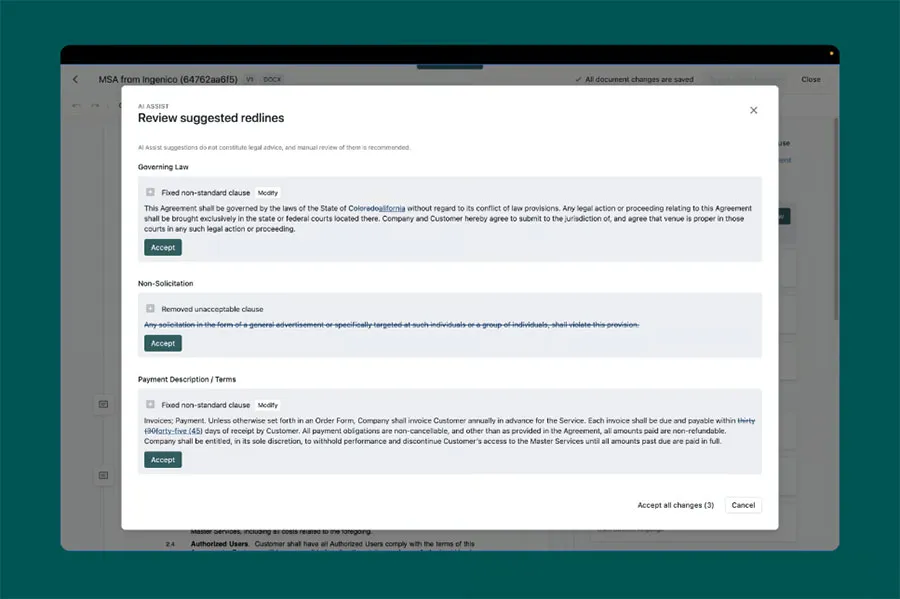Screen dimensions: 900x599
Task: Click the Payment Description / Terms heading
Action: (x=187, y=379)
